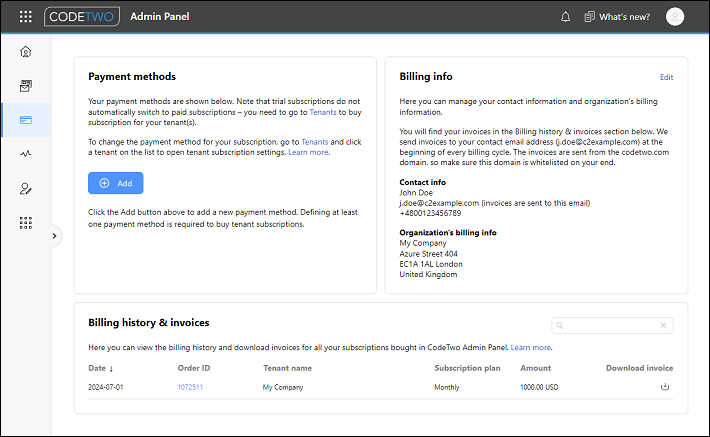Click the CodeTwo logo
This screenshot has height=437, width=710.
[82, 17]
